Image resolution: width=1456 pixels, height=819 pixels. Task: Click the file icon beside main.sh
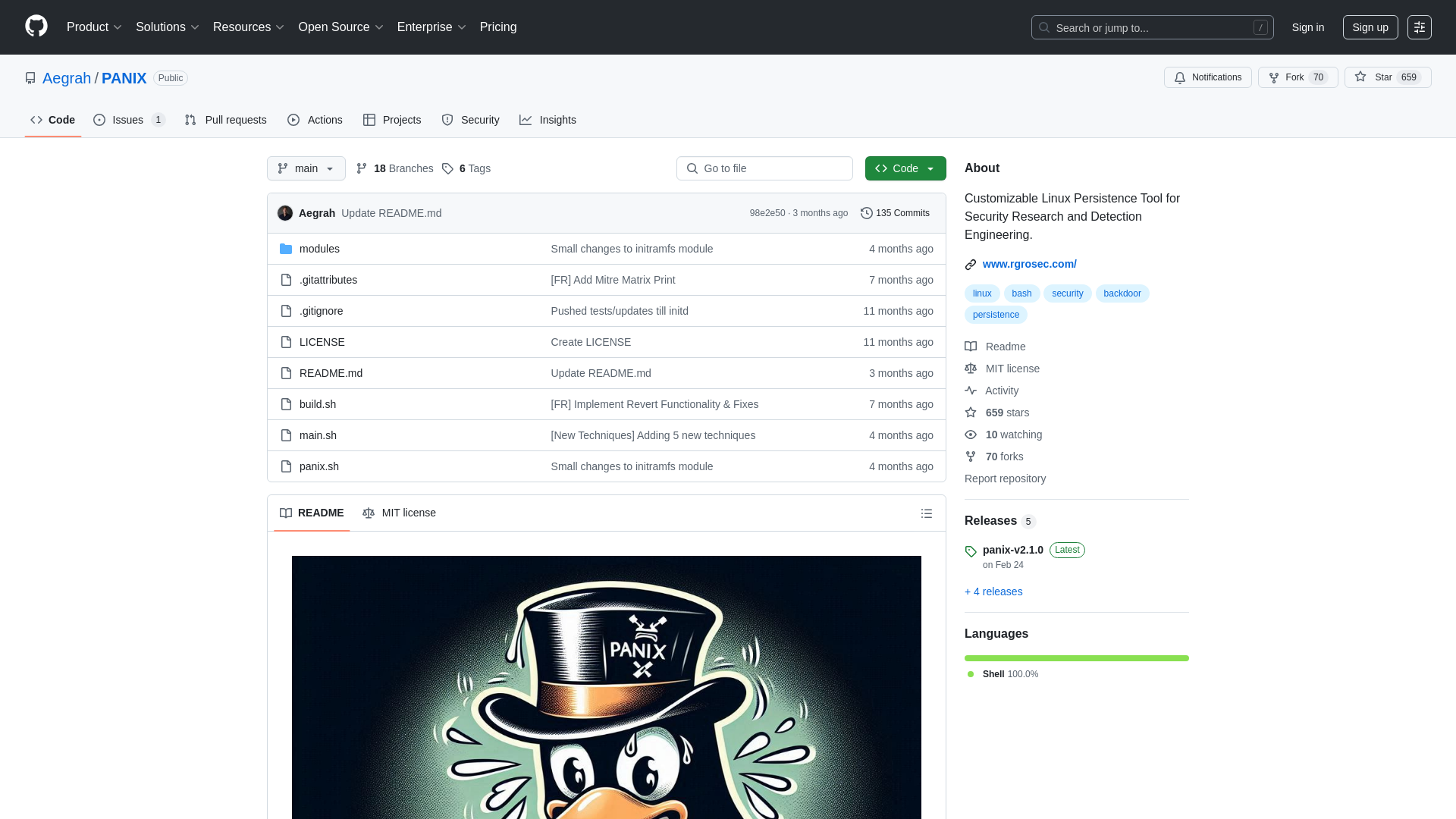[x=286, y=435]
